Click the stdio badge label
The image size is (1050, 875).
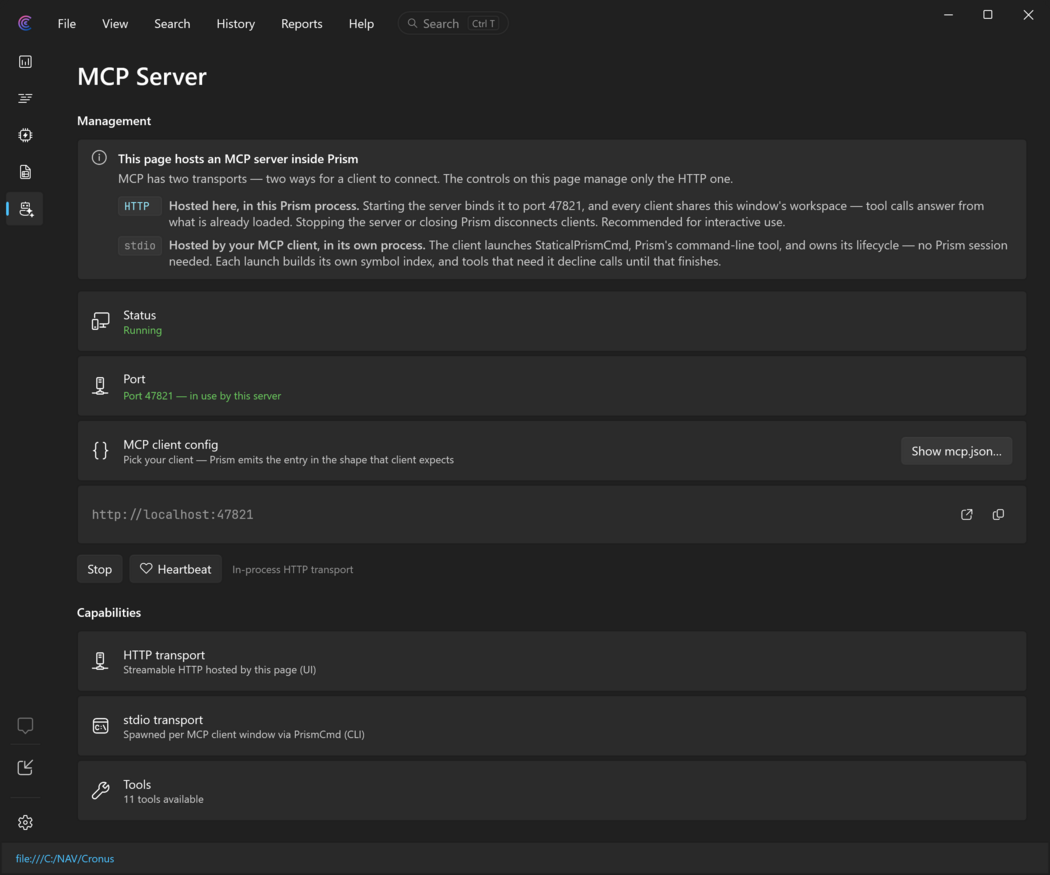coord(140,246)
